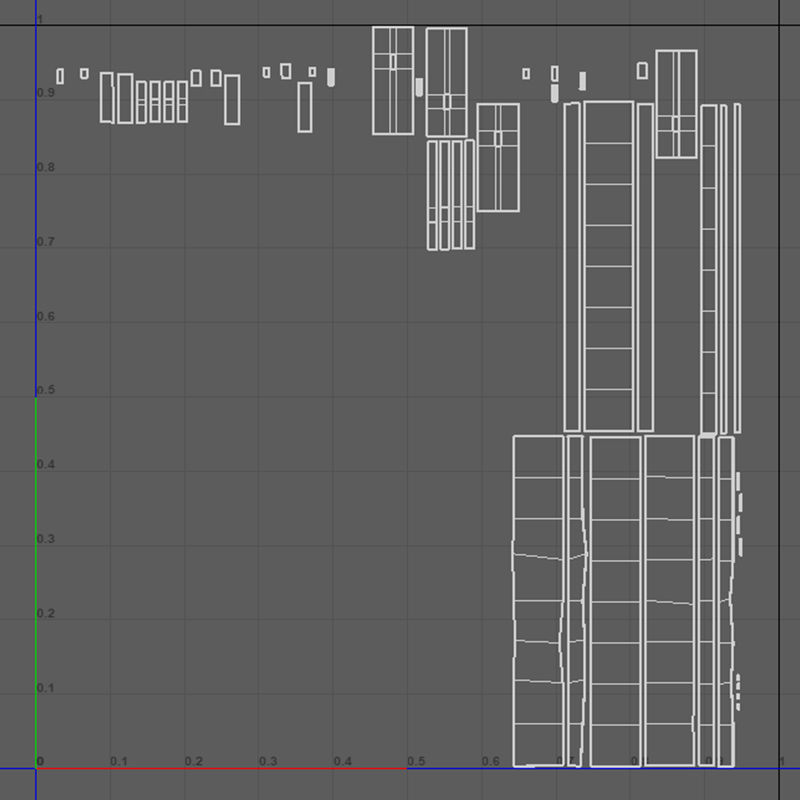Select the tall narrow multi-rung strip near right edge

[709, 269]
